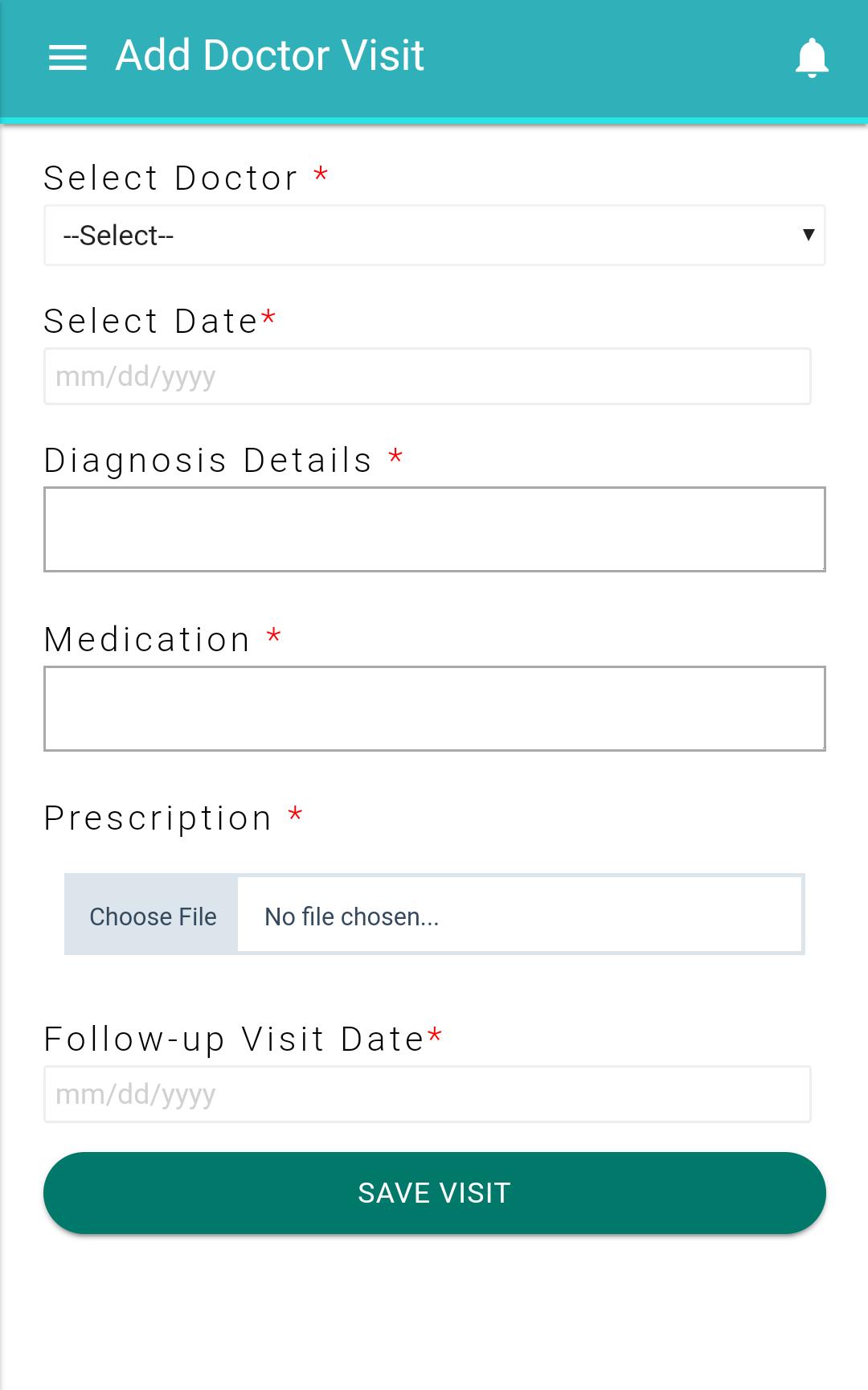Image resolution: width=868 pixels, height=1390 pixels.
Task: Click the No file chosen field
Action: pos(520,915)
